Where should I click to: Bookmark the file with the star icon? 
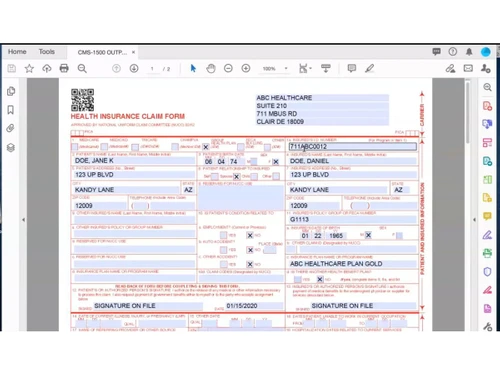tap(29, 68)
